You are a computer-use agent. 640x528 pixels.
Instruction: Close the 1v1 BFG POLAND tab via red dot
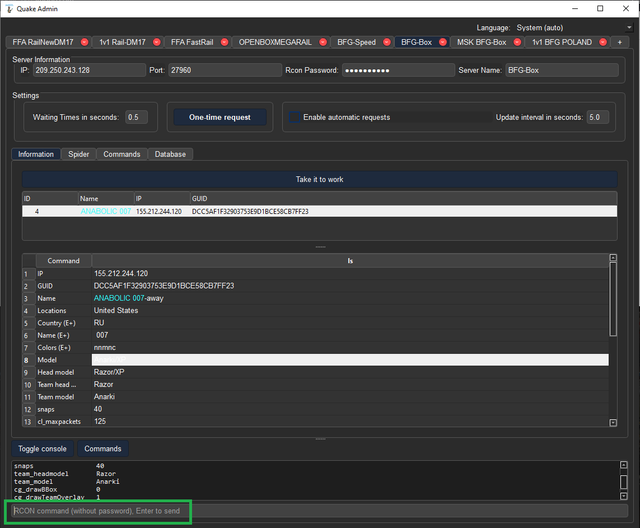(603, 42)
